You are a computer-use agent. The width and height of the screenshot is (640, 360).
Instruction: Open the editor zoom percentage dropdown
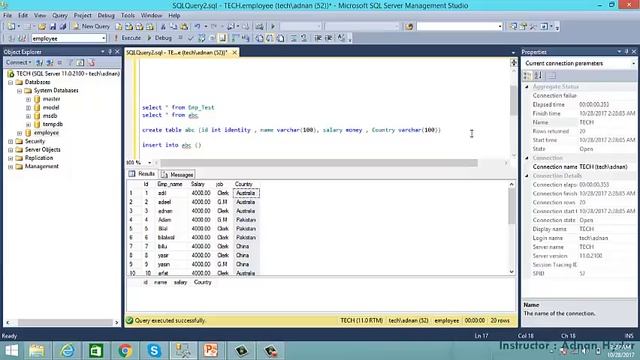149,162
